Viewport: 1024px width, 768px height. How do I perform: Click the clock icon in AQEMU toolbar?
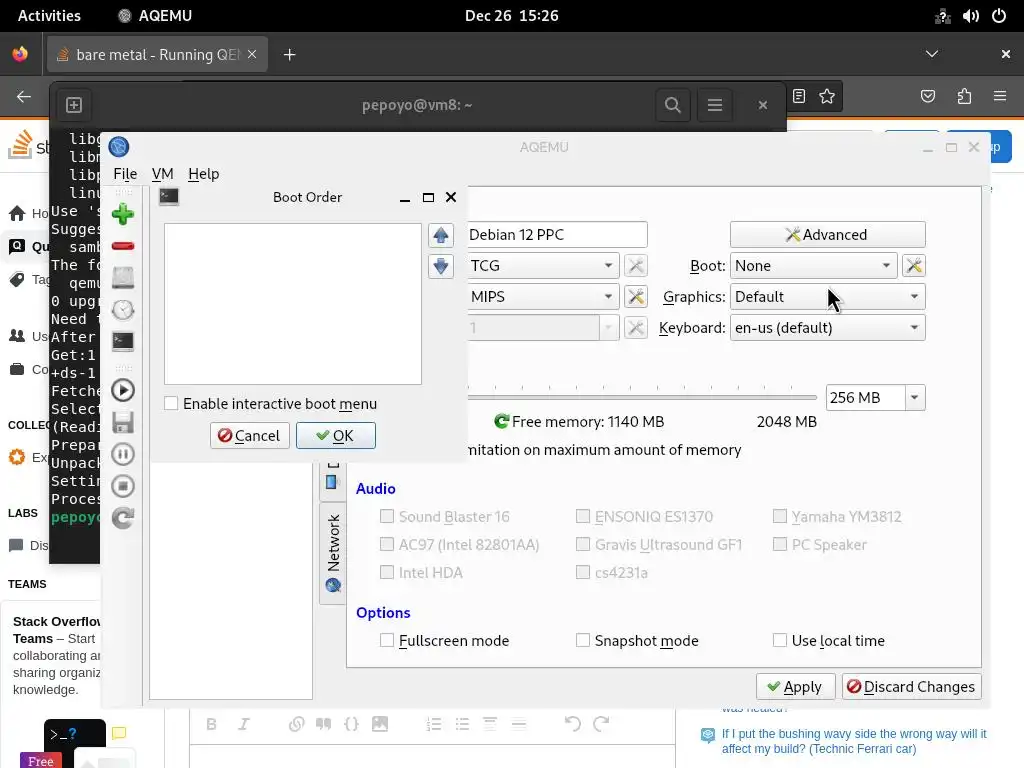coord(123,310)
